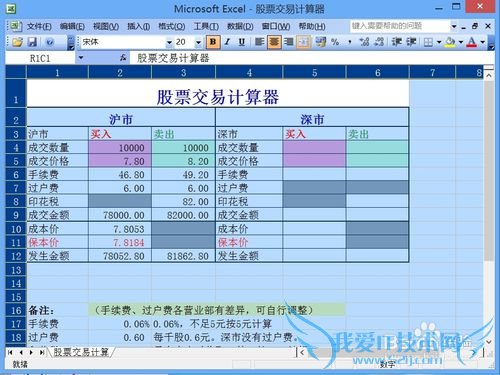Select cell with 81862.80
The image size is (500, 375).
[x=183, y=256]
